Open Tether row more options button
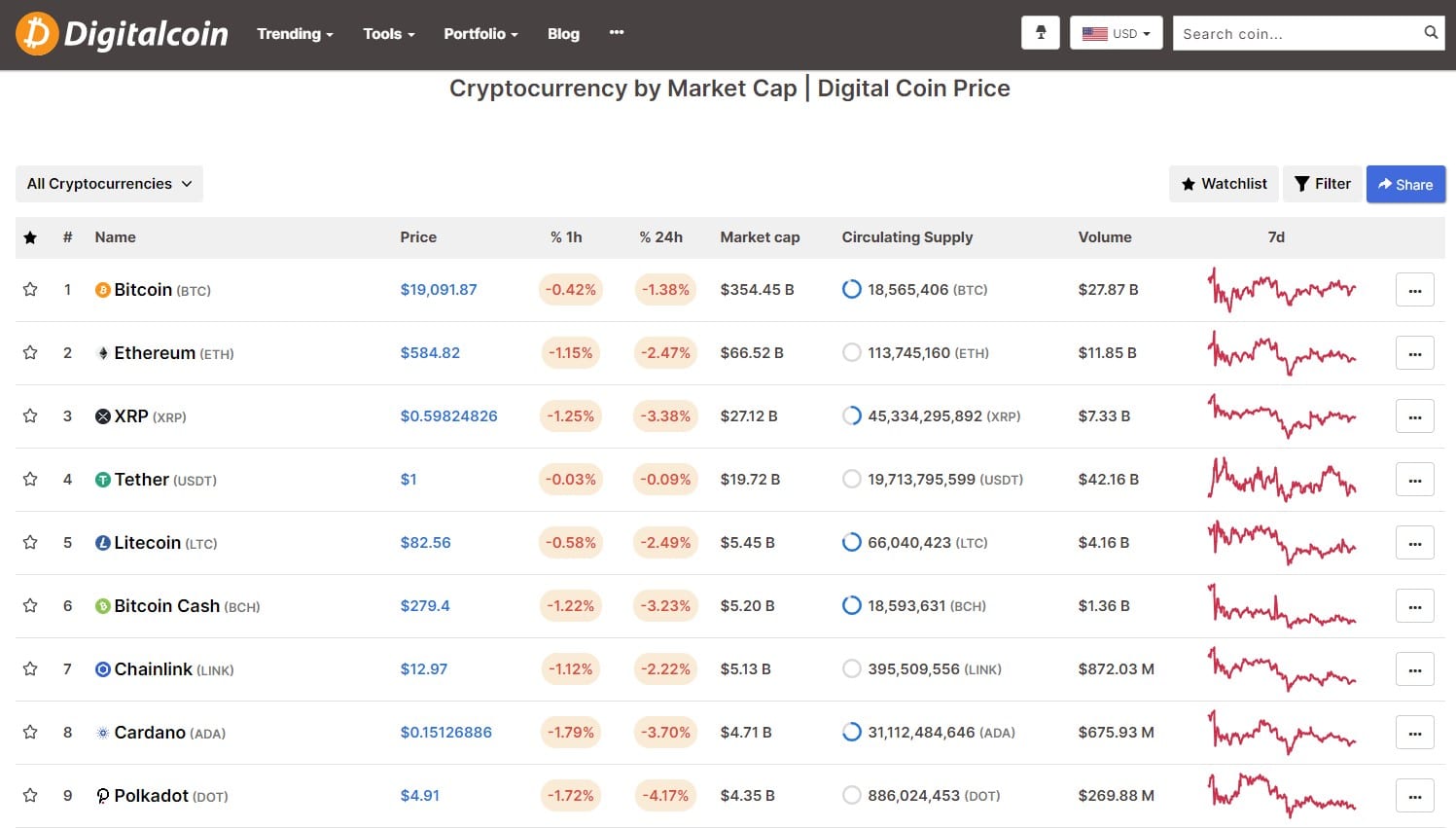Screen dimensions: 1456x829 coord(1415,480)
